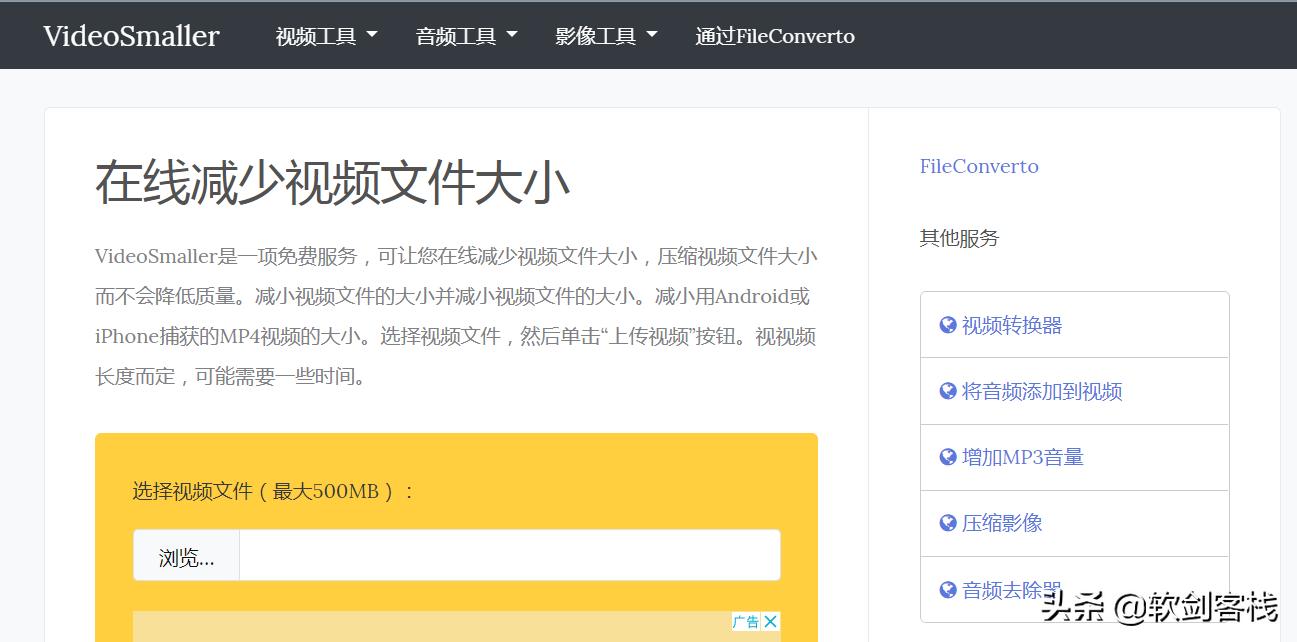
Task: Open the 视频工具 dropdown menu
Action: [326, 34]
